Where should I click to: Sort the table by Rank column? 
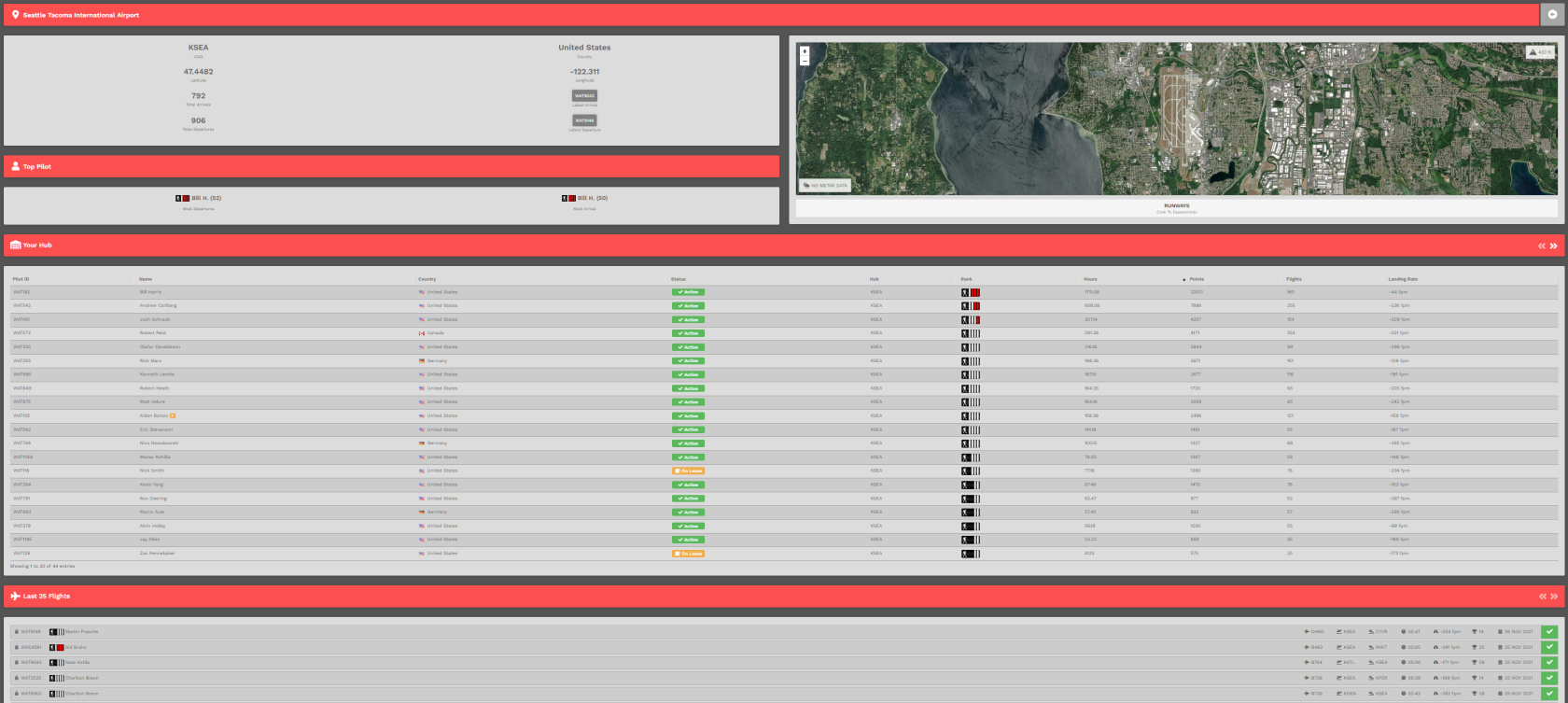click(967, 279)
